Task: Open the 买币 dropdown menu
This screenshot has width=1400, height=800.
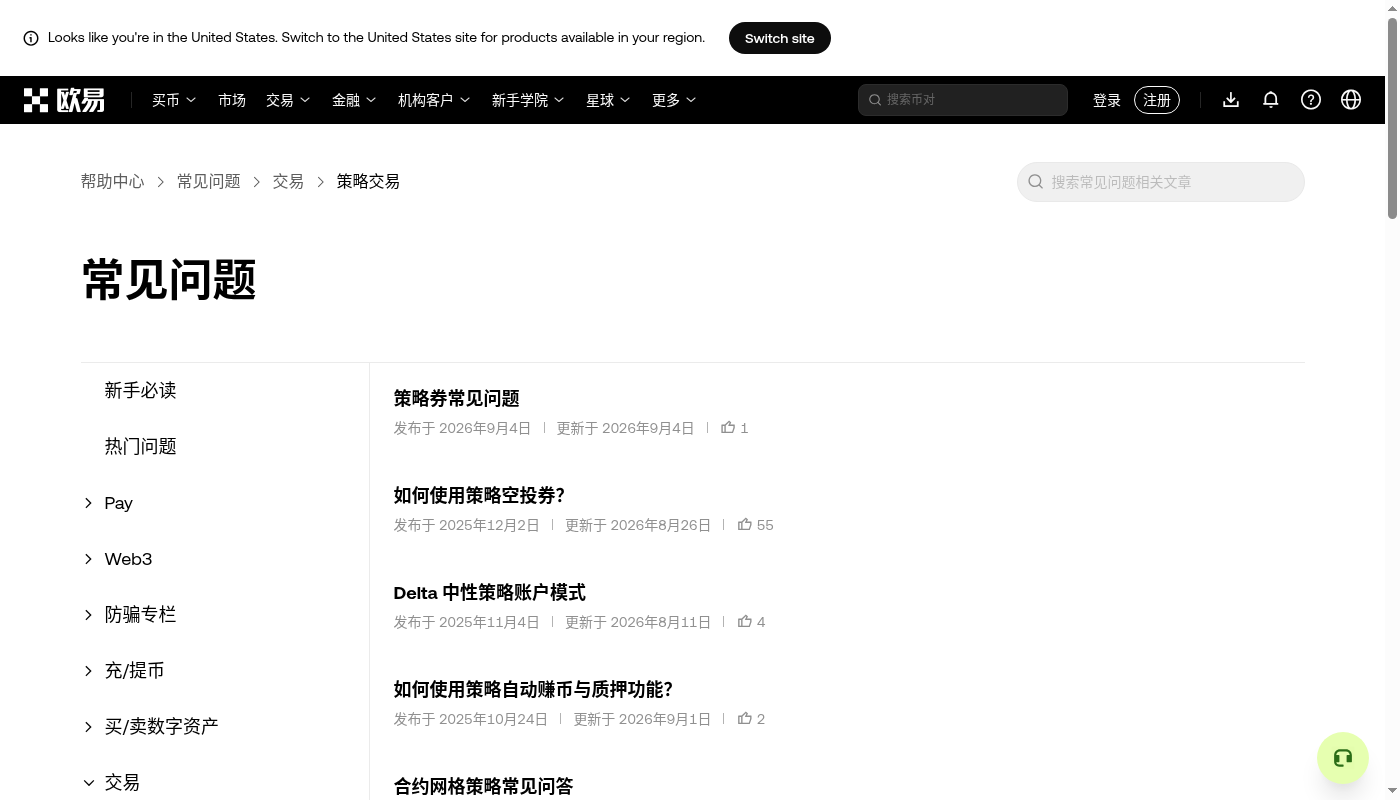Action: click(174, 100)
